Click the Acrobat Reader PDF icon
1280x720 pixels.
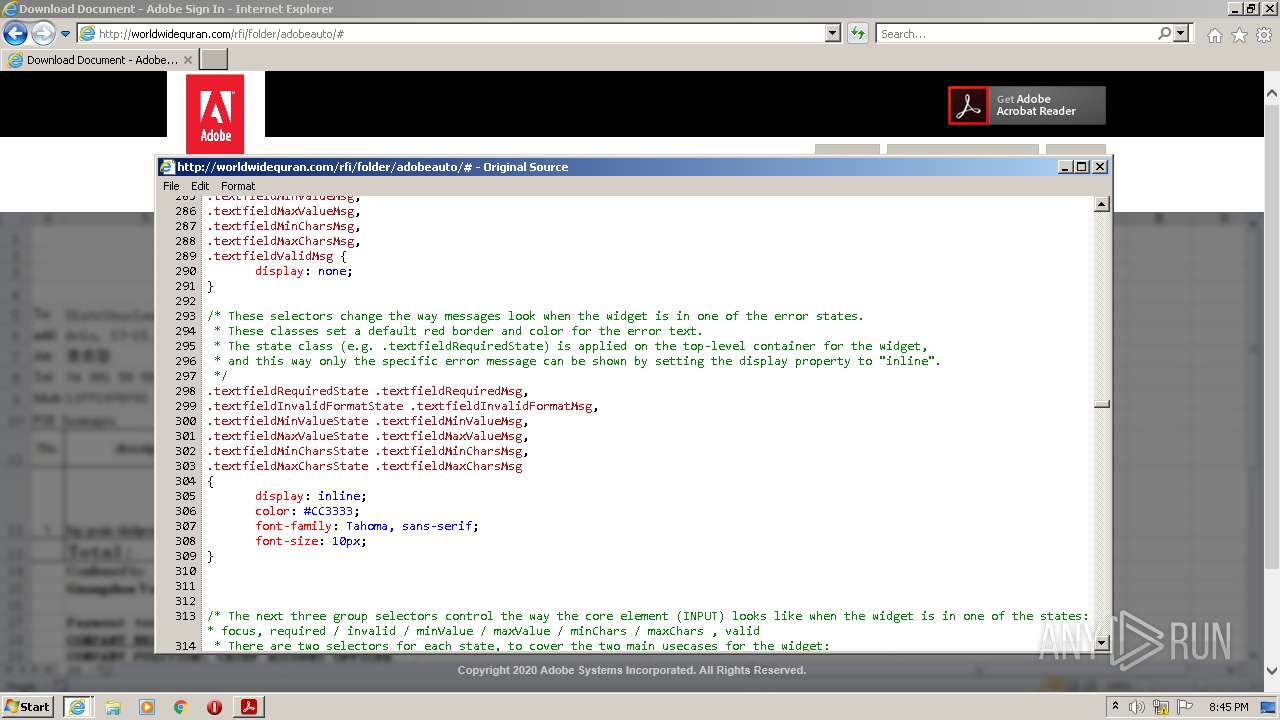[x=968, y=105]
